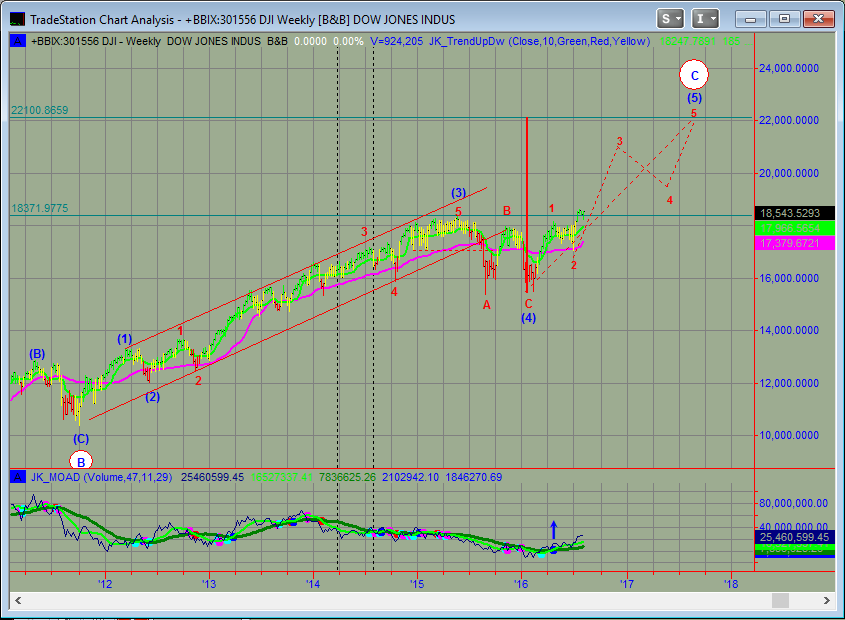Click the '16 date axis label
The width and height of the screenshot is (845, 620).
tap(521, 584)
